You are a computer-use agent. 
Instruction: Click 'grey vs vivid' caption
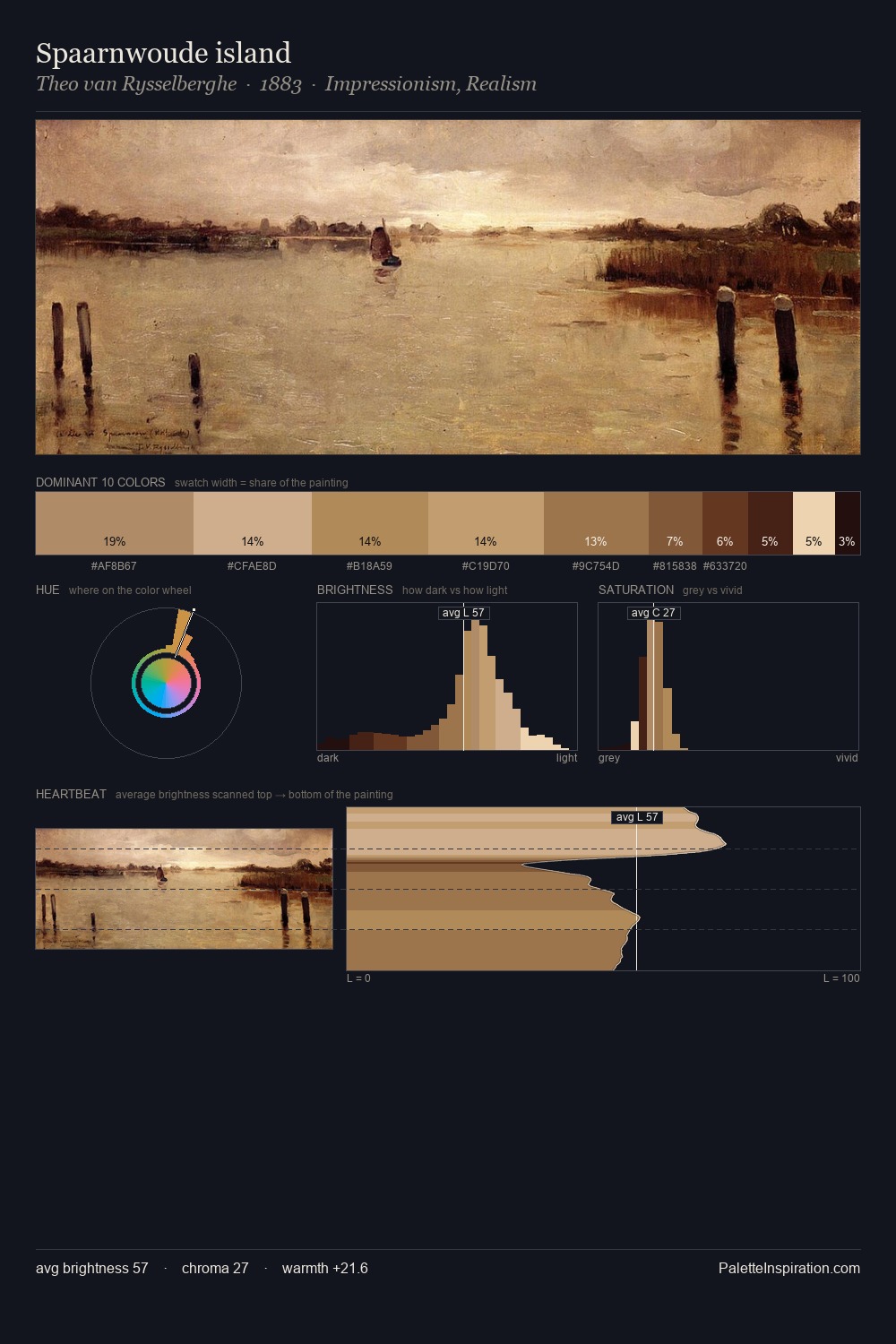[x=712, y=590]
